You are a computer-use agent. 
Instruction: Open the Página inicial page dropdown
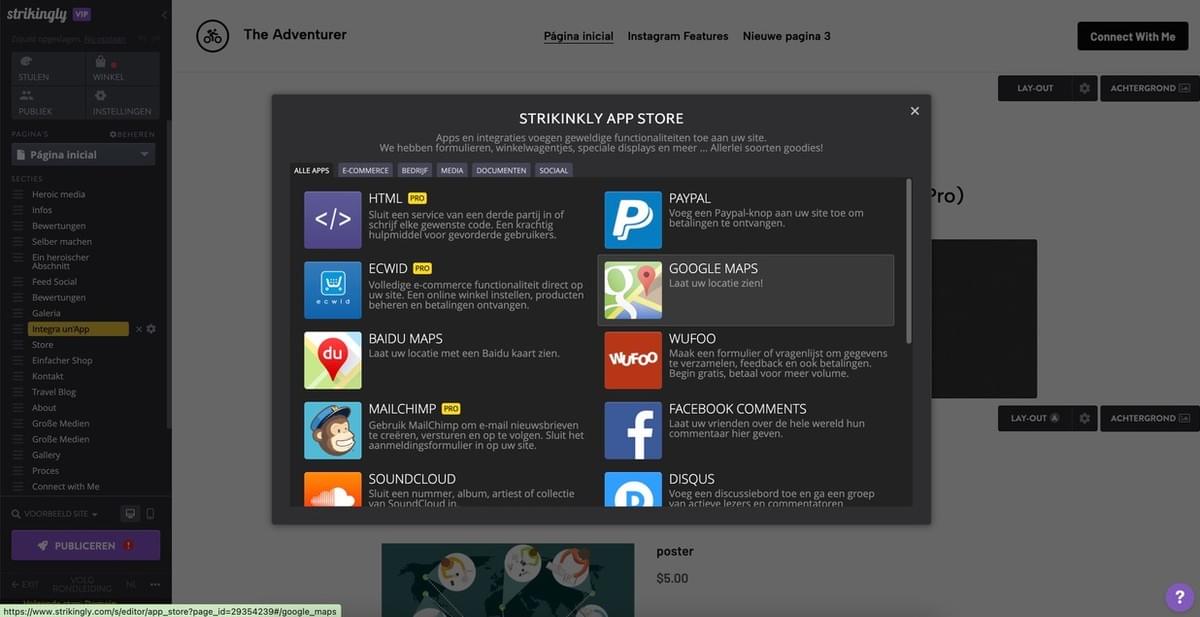point(83,153)
